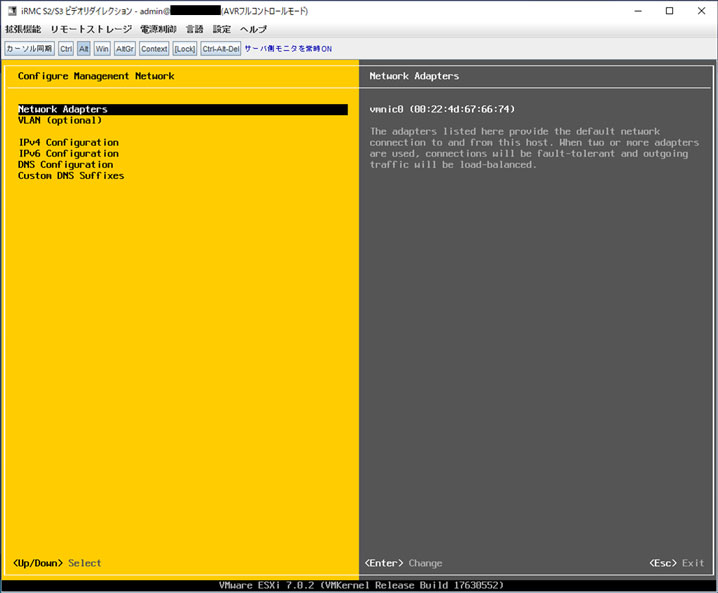Minimize the iRMC video redirection window

point(638,11)
